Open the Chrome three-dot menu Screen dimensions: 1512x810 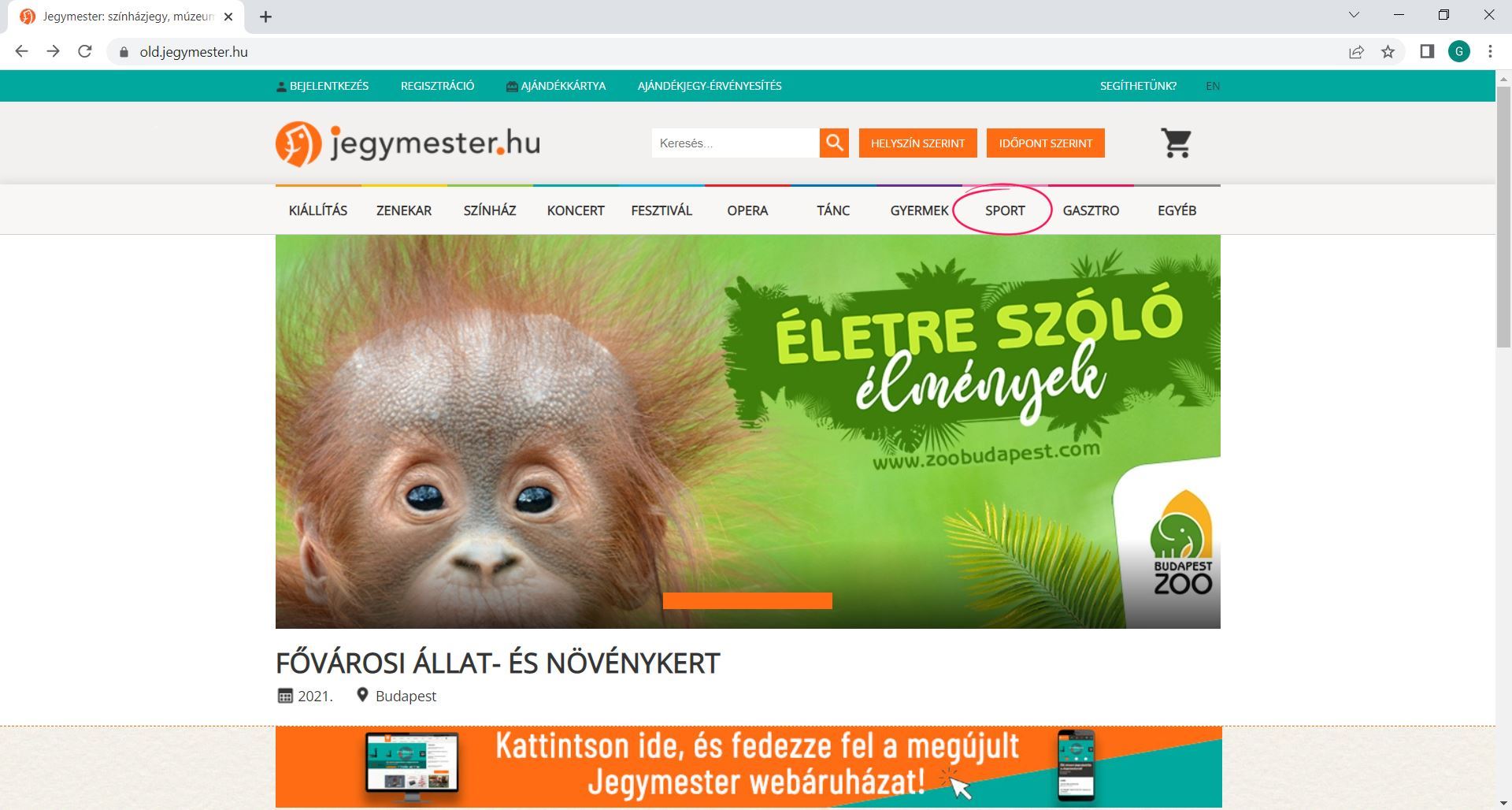[1490, 52]
